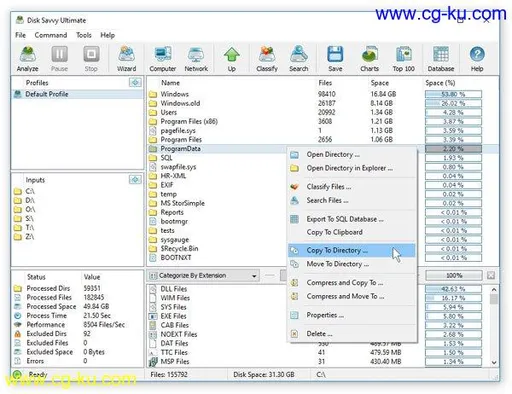Select the Program Files (x86) row
Image resolution: width=512 pixels, height=394 pixels.
323,121
